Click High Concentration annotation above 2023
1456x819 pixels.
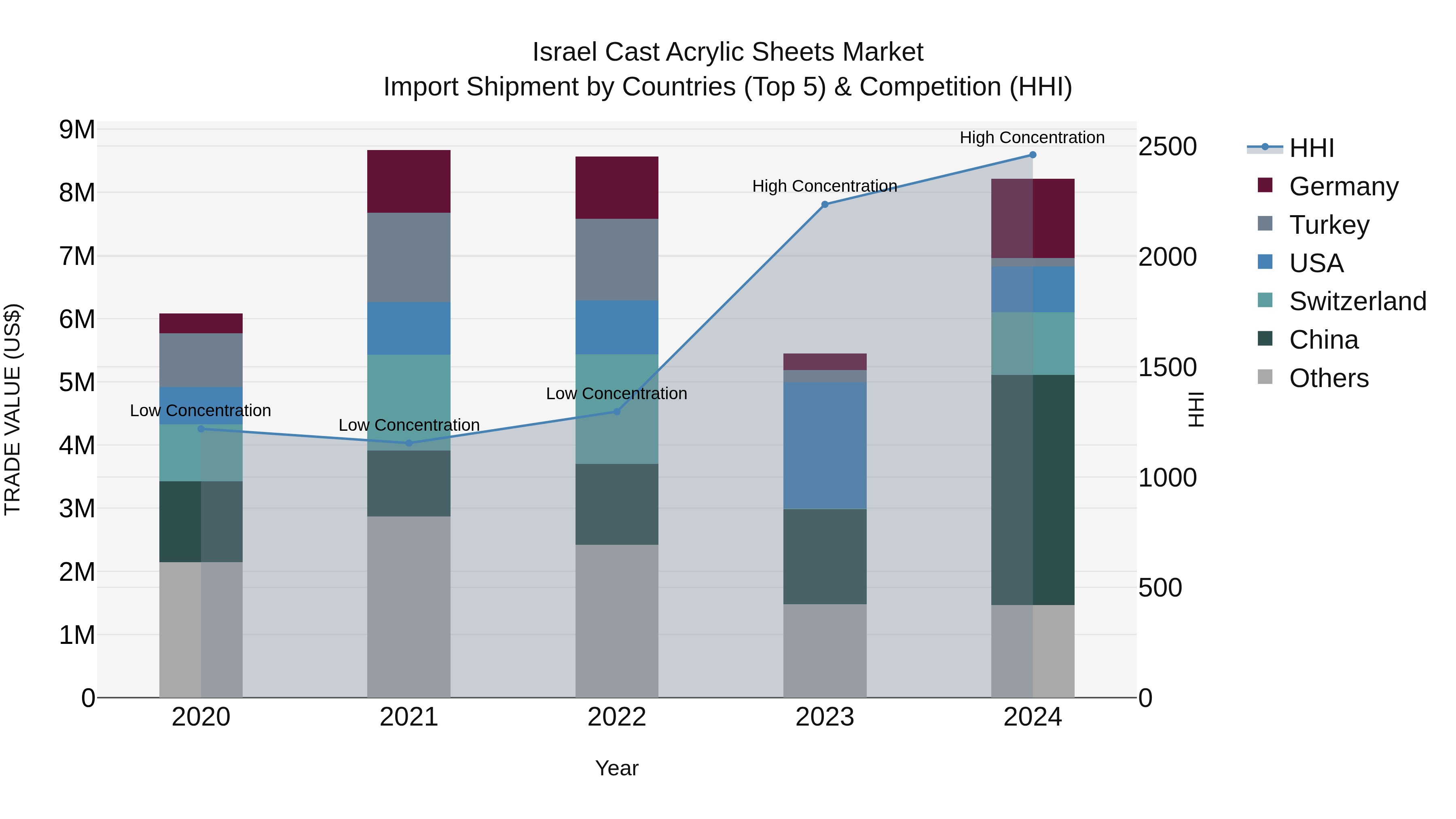pyautogui.click(x=825, y=186)
